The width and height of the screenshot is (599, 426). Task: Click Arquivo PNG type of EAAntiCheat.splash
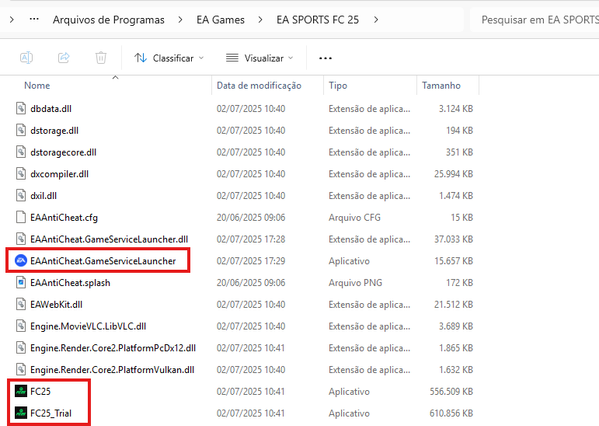pos(355,283)
